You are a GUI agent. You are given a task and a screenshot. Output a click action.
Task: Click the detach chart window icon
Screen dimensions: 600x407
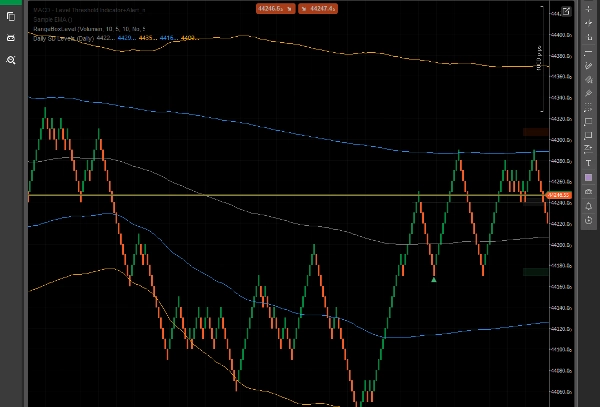[x=566, y=11]
